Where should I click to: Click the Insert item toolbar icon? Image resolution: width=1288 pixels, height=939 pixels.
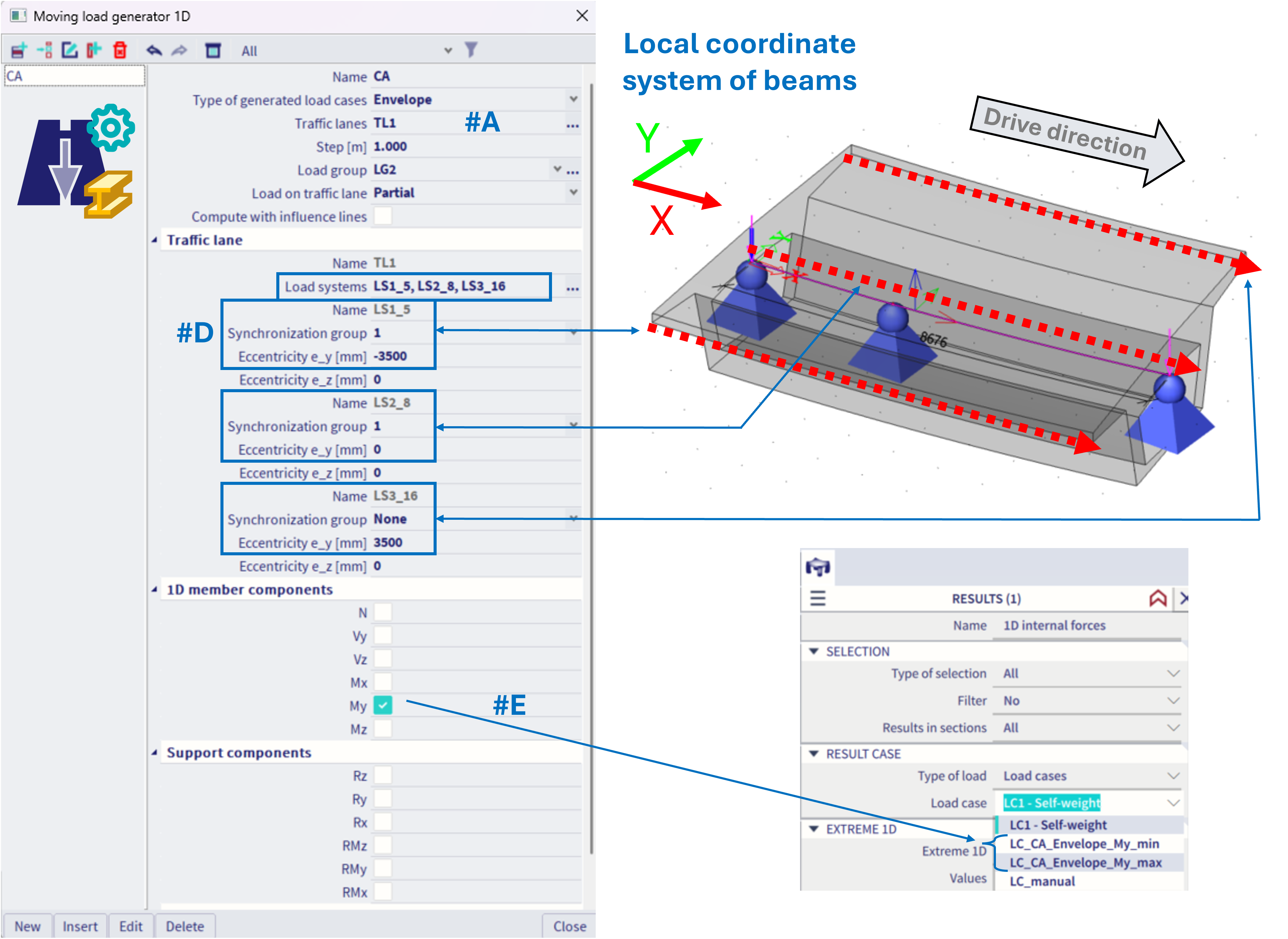point(44,51)
